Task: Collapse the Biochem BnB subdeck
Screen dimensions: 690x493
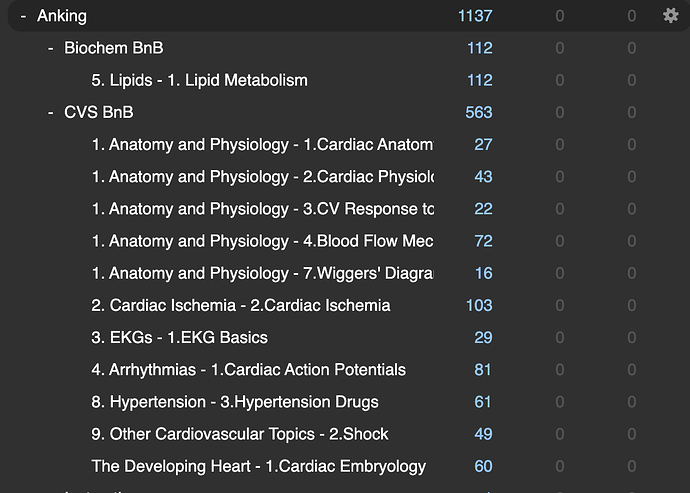Action: click(50, 48)
